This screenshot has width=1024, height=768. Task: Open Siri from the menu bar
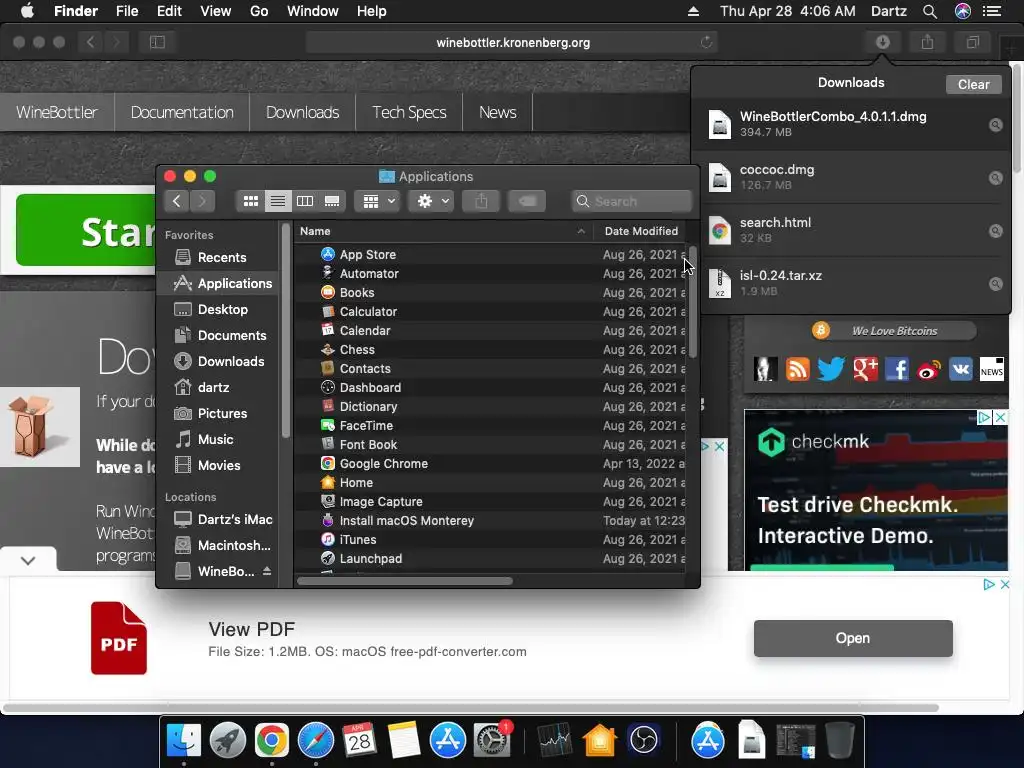[x=963, y=11]
